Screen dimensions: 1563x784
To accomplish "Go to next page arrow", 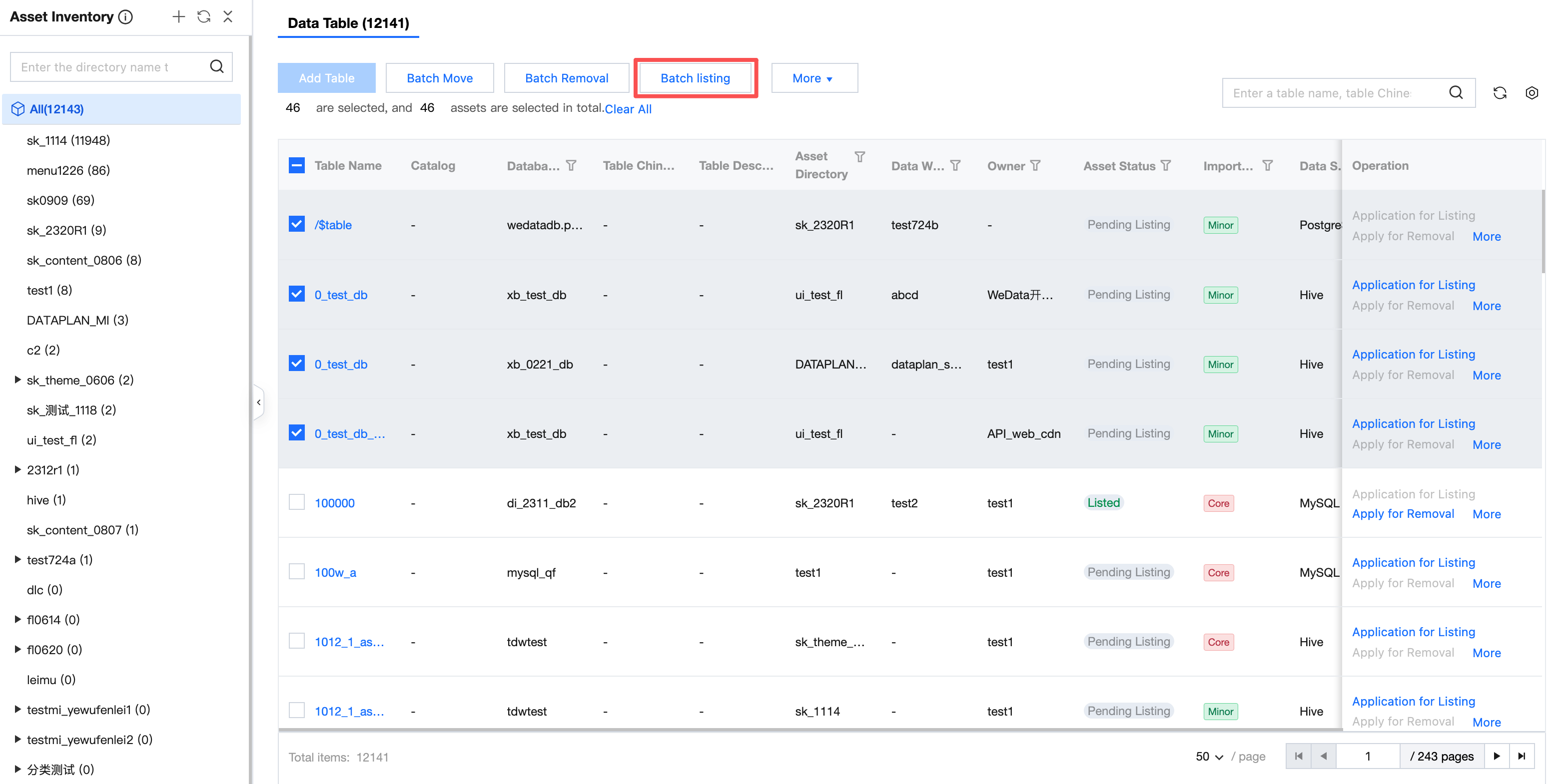I will pos(1496,756).
